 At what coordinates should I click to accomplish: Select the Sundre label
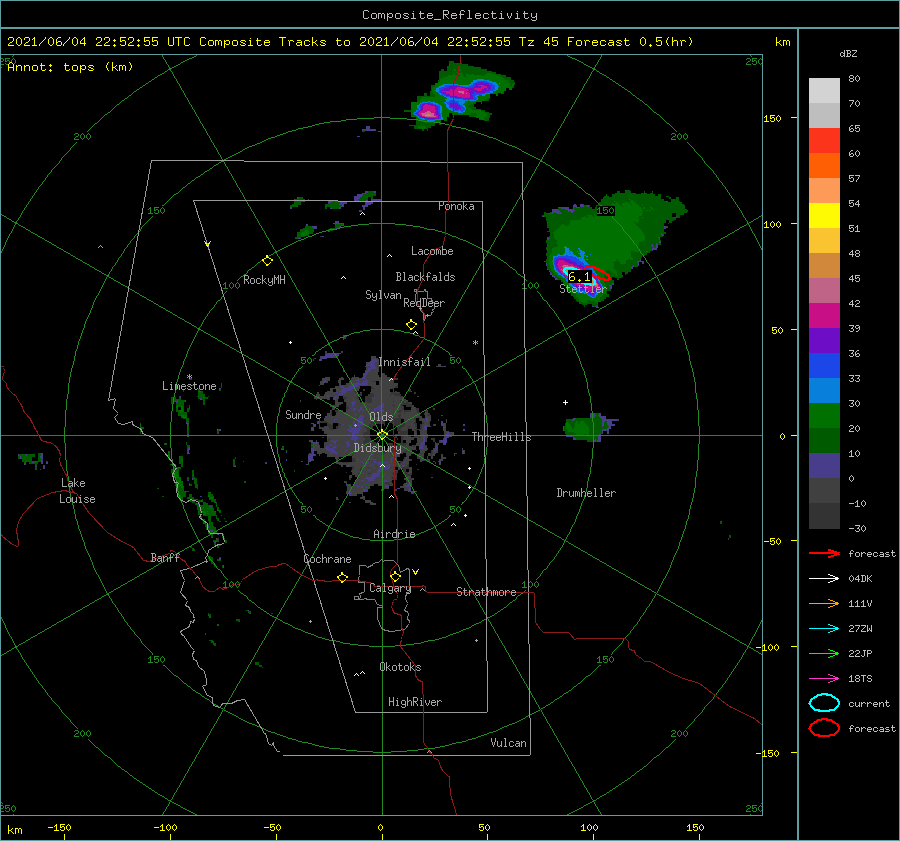(303, 414)
